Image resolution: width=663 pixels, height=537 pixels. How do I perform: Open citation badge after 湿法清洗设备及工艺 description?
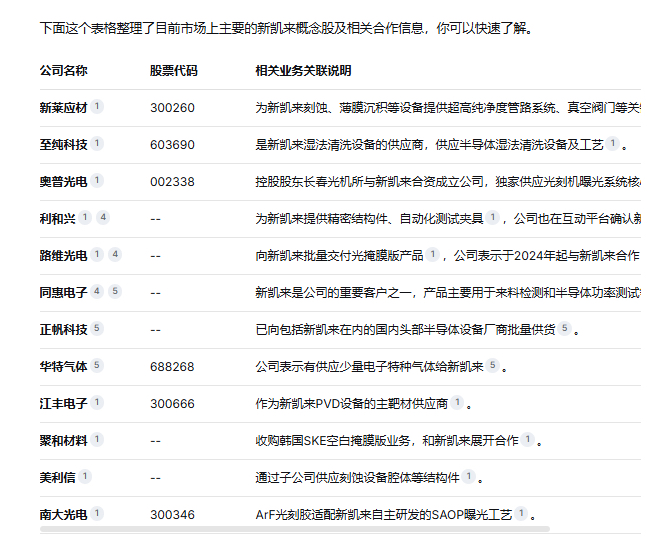click(x=613, y=144)
